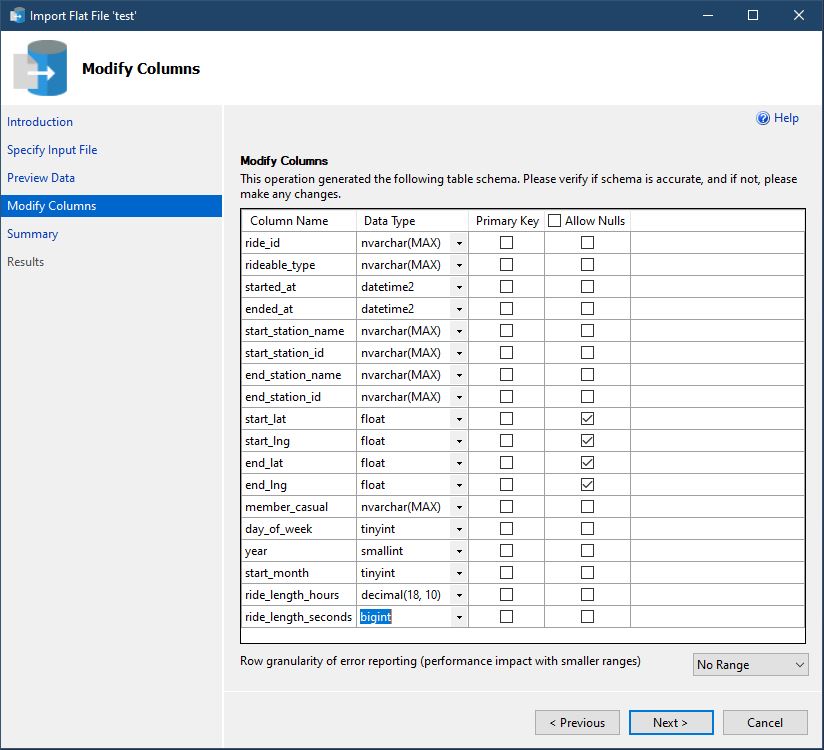Cancel the import wizard
This screenshot has width=824, height=750.
tap(765, 723)
